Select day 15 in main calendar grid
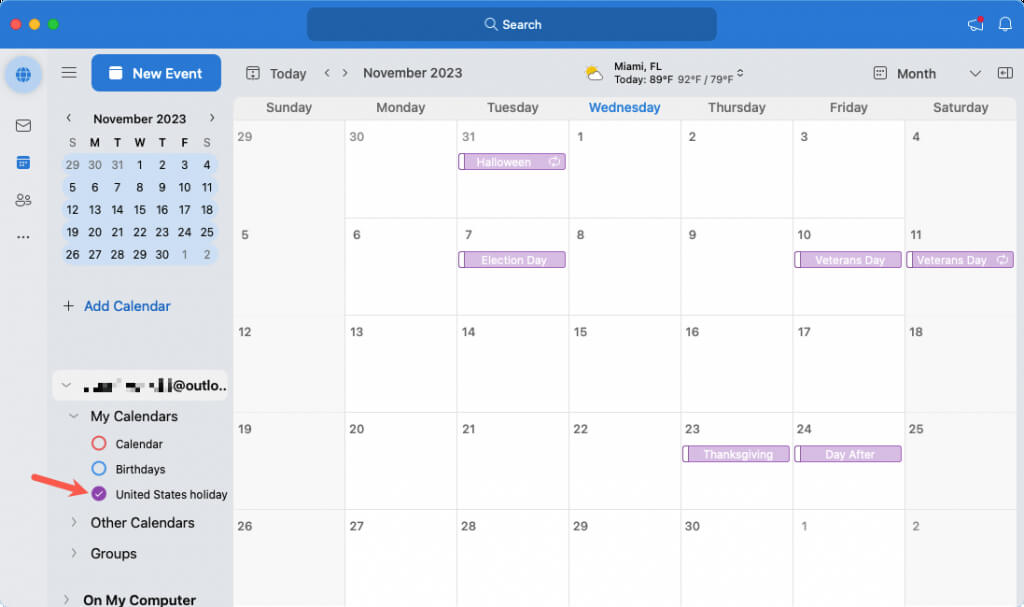Viewport: 1024px width, 607px height. tap(624, 363)
